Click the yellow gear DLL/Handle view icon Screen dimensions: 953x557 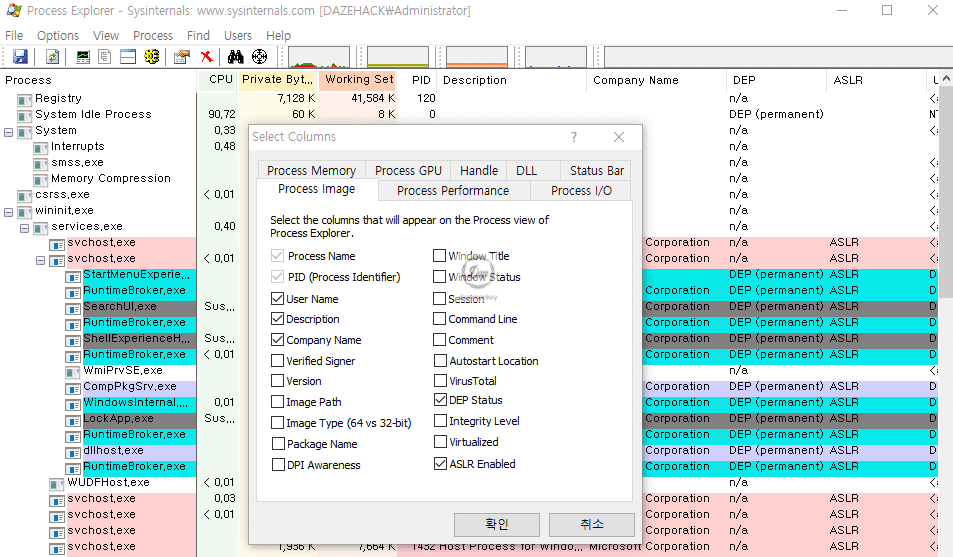pos(151,57)
